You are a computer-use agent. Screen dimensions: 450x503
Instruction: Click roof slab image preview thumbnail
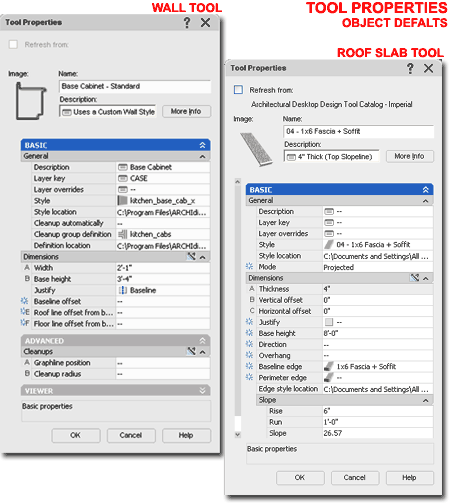(x=256, y=149)
